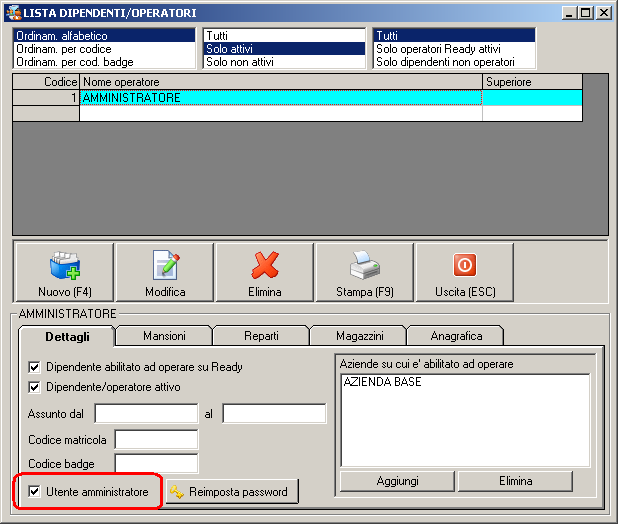Click the Modifica edit document icon button
618x524 pixels.
point(165,273)
